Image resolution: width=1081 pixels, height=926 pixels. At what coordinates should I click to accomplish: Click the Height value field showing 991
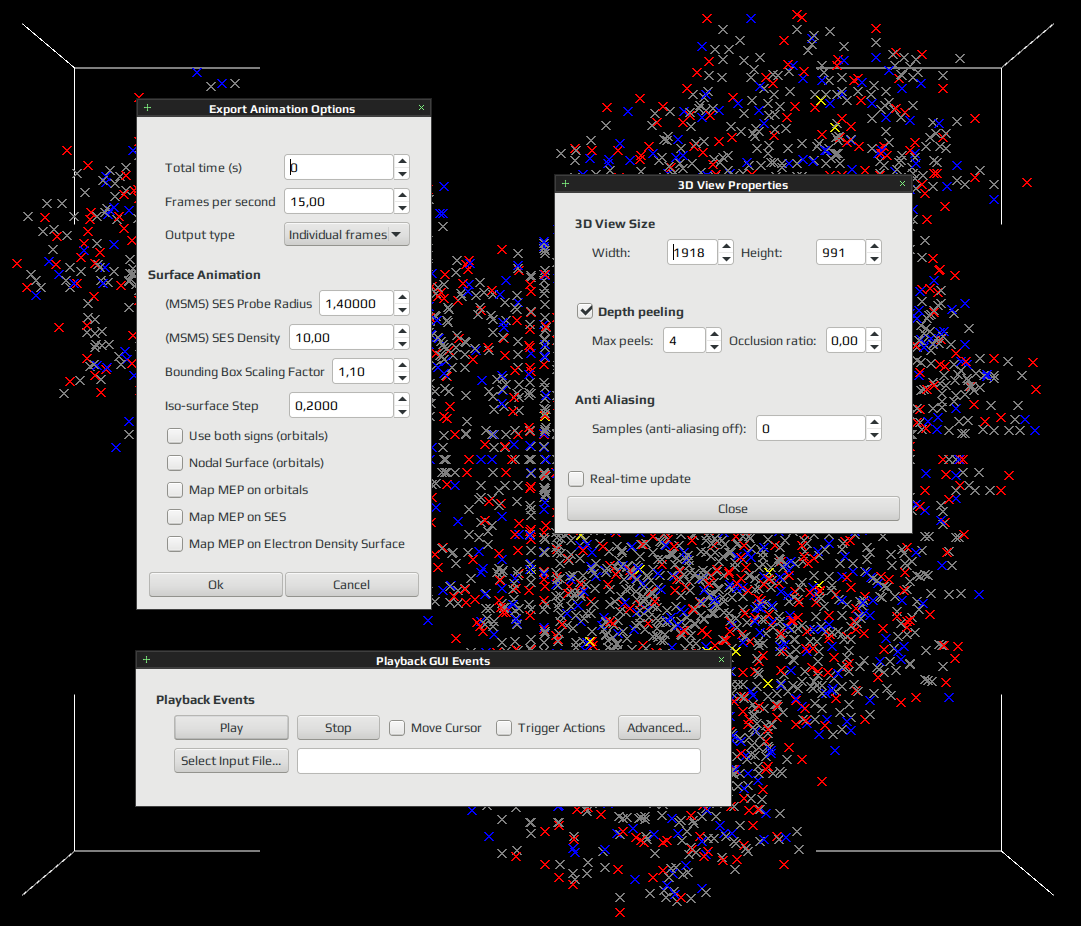(841, 252)
